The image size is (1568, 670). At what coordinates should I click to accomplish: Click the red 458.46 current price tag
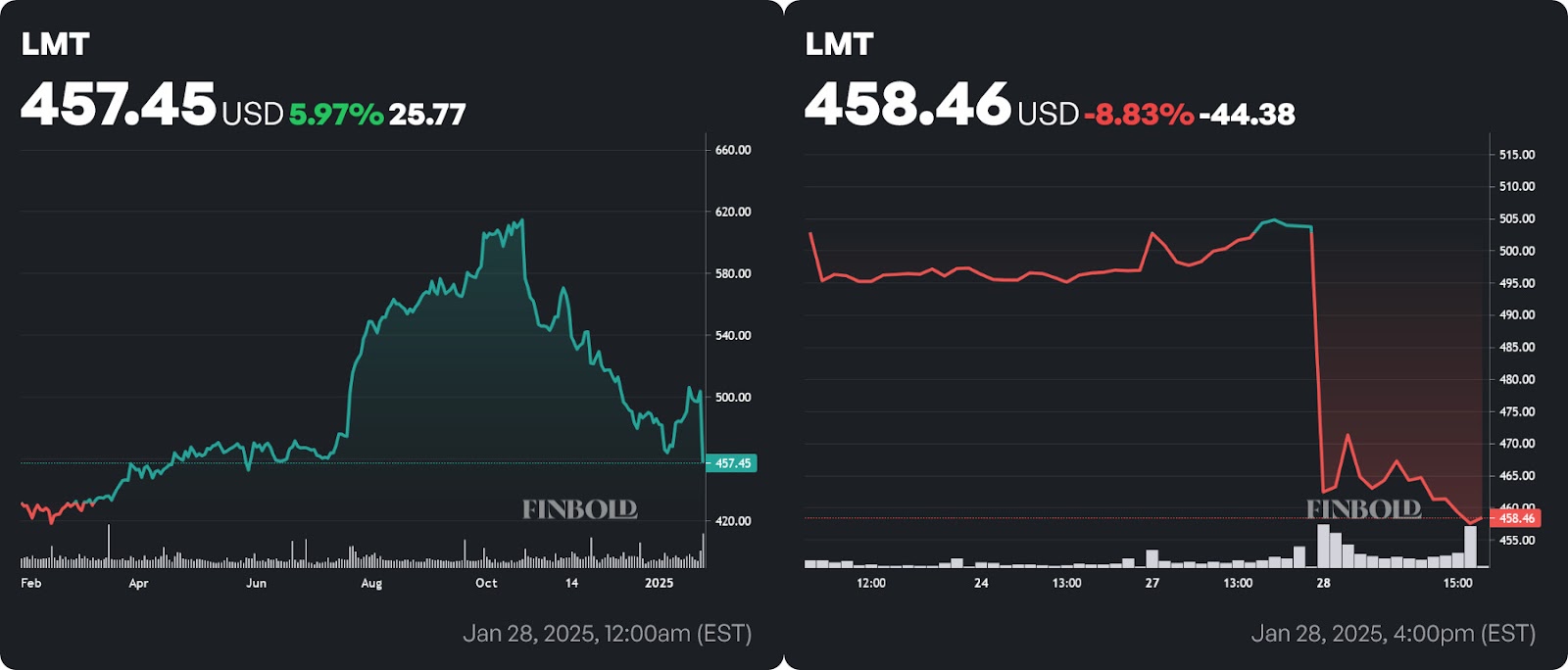pos(1516,518)
